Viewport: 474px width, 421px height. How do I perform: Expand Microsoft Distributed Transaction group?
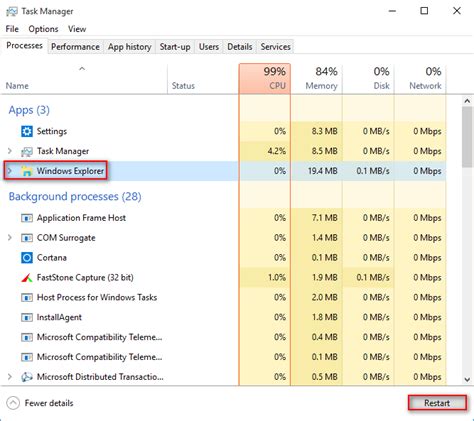(10, 377)
